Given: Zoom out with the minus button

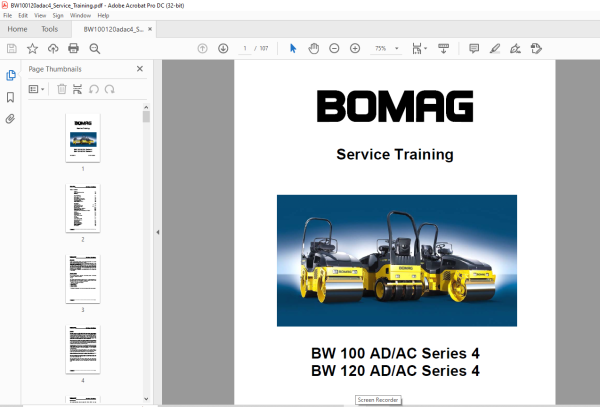Looking at the screenshot, I should coord(334,49).
